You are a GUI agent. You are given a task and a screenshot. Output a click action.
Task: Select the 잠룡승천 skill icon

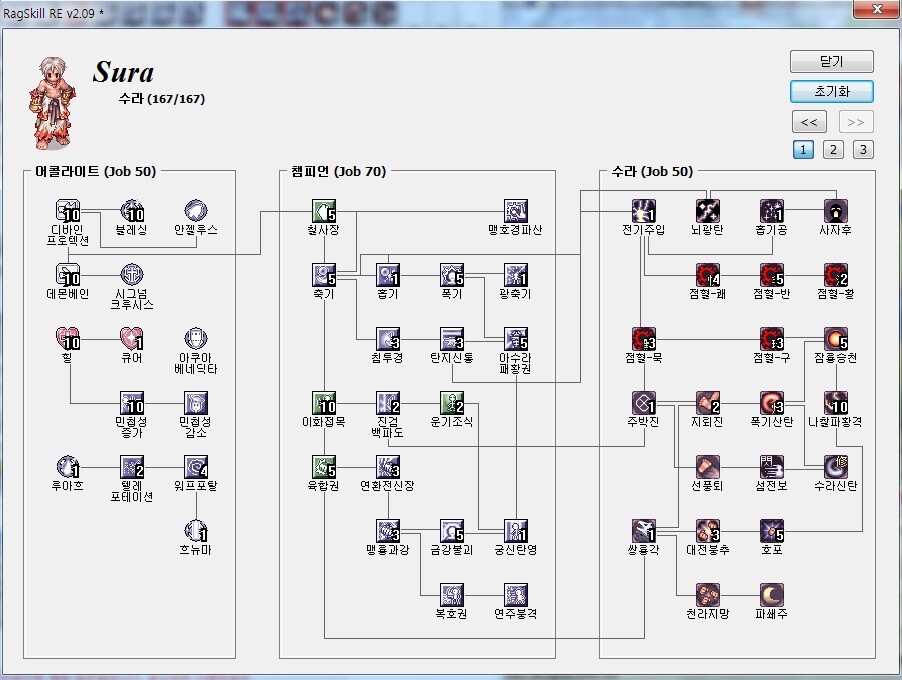click(x=836, y=339)
